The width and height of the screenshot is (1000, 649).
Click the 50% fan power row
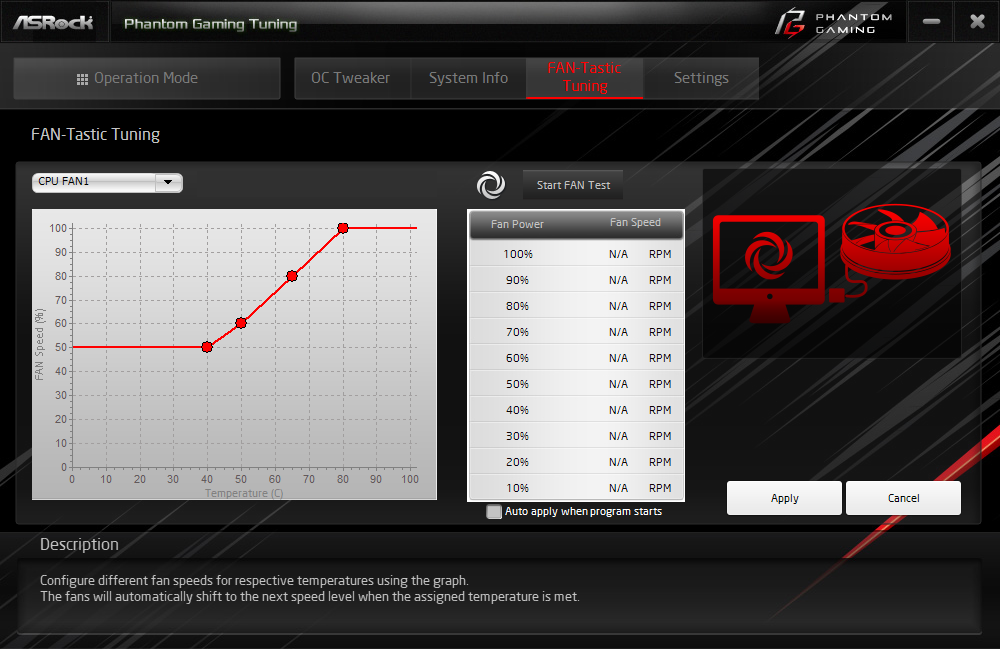click(x=577, y=384)
